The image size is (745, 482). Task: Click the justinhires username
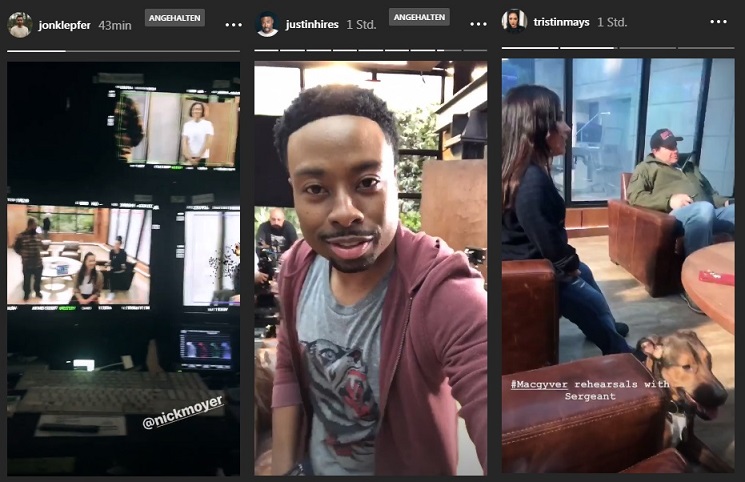click(x=312, y=24)
